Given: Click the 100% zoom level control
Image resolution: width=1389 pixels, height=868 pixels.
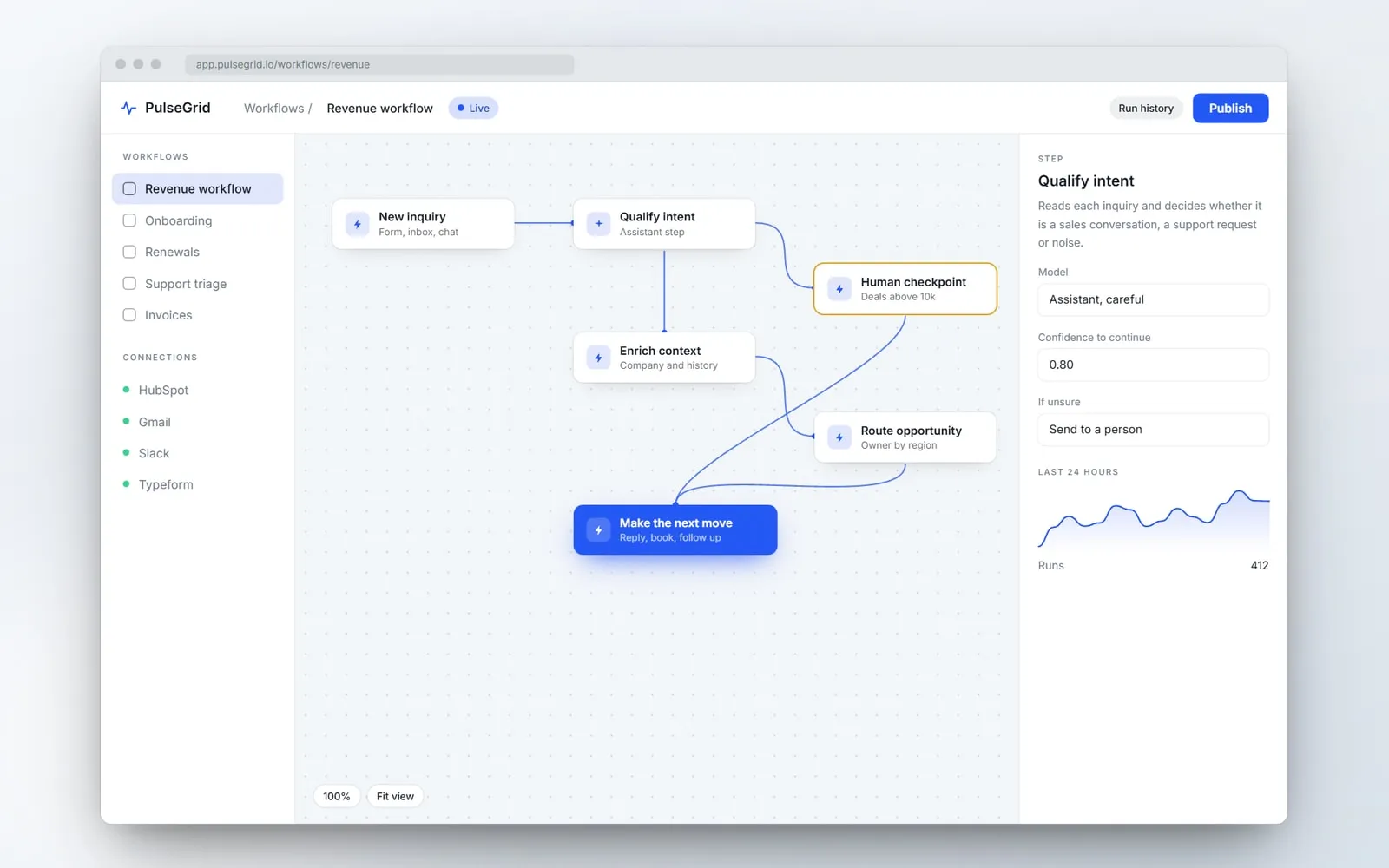Looking at the screenshot, I should [337, 796].
